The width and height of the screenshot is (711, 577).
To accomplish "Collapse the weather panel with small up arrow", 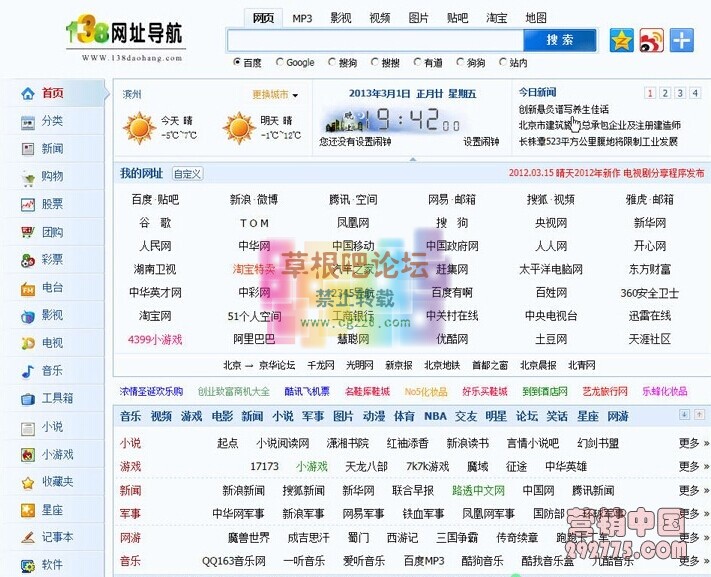I will [x=413, y=159].
